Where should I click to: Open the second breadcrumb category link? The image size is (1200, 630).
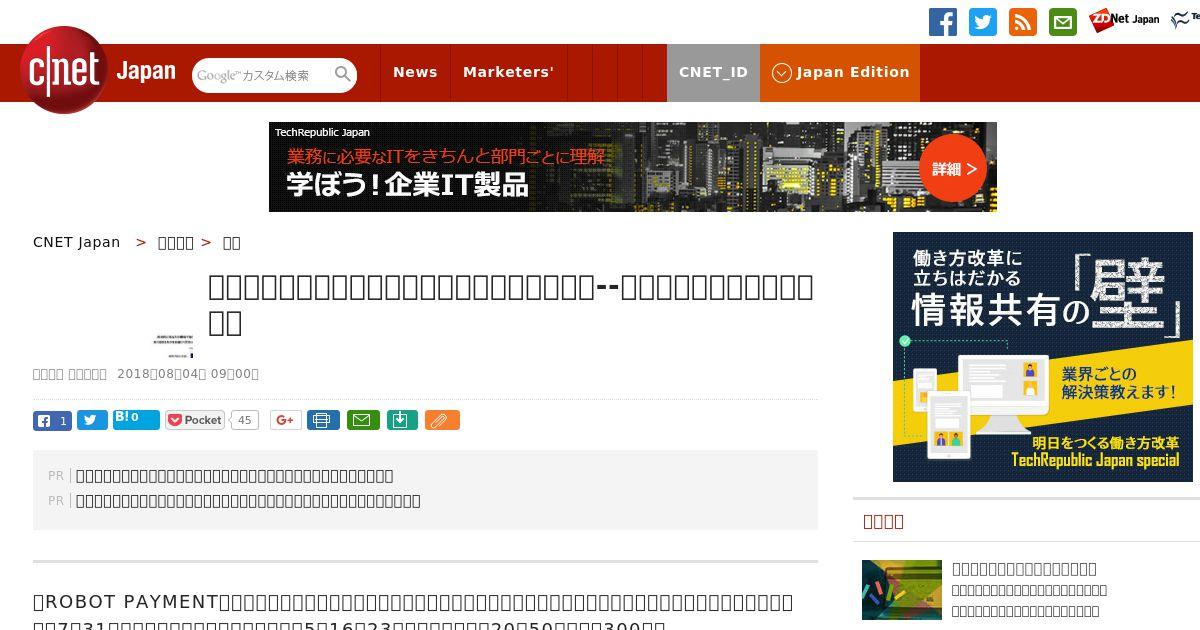pyautogui.click(x=176, y=243)
